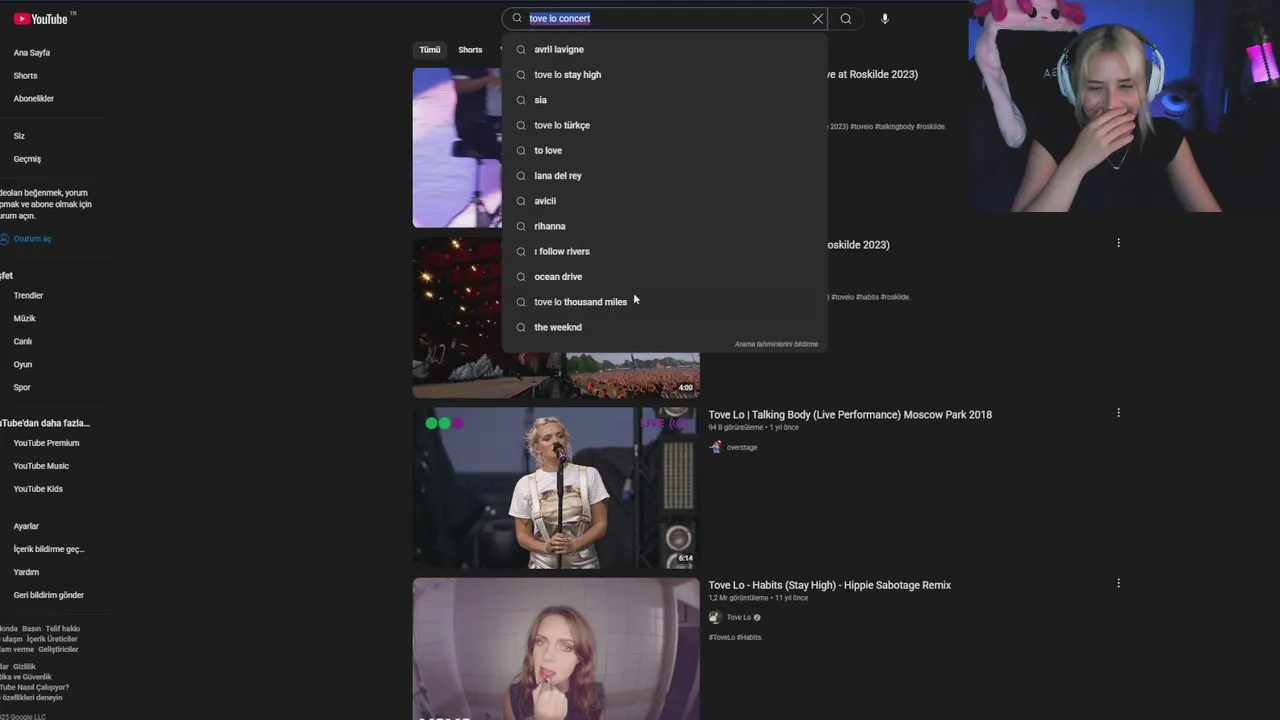1280x720 pixels.
Task: Click overstage channel avatar icon
Action: 715,447
